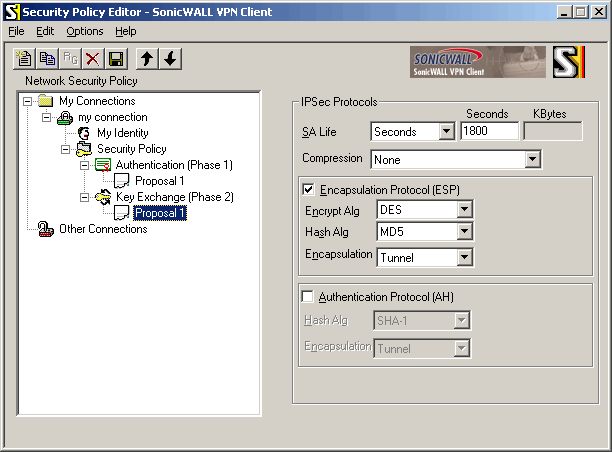Viewport: 612px width, 452px height.
Task: Open the ESP Hash Alg dropdown
Action: pos(463,232)
